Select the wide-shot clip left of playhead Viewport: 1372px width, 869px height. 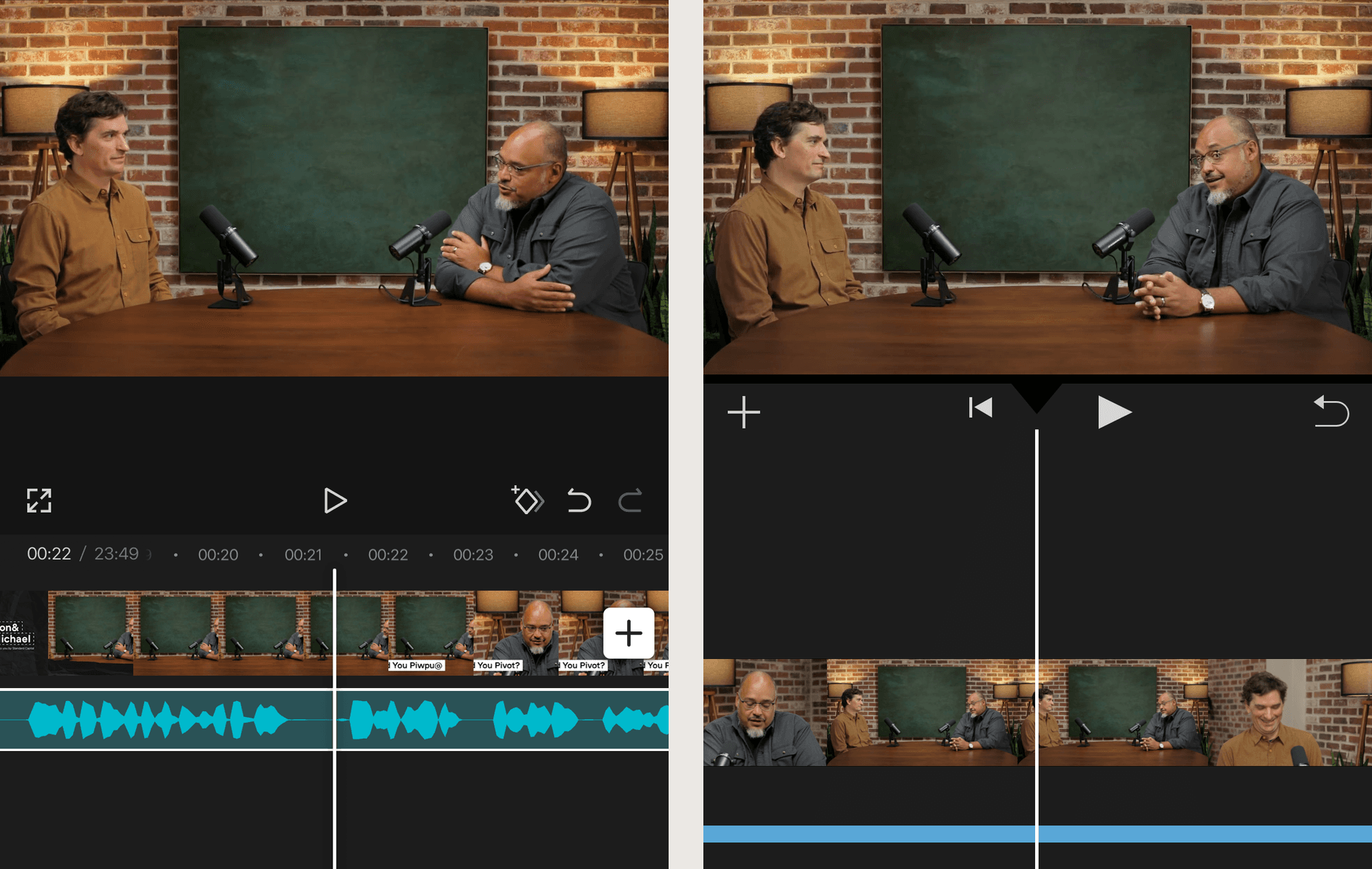coord(190,634)
